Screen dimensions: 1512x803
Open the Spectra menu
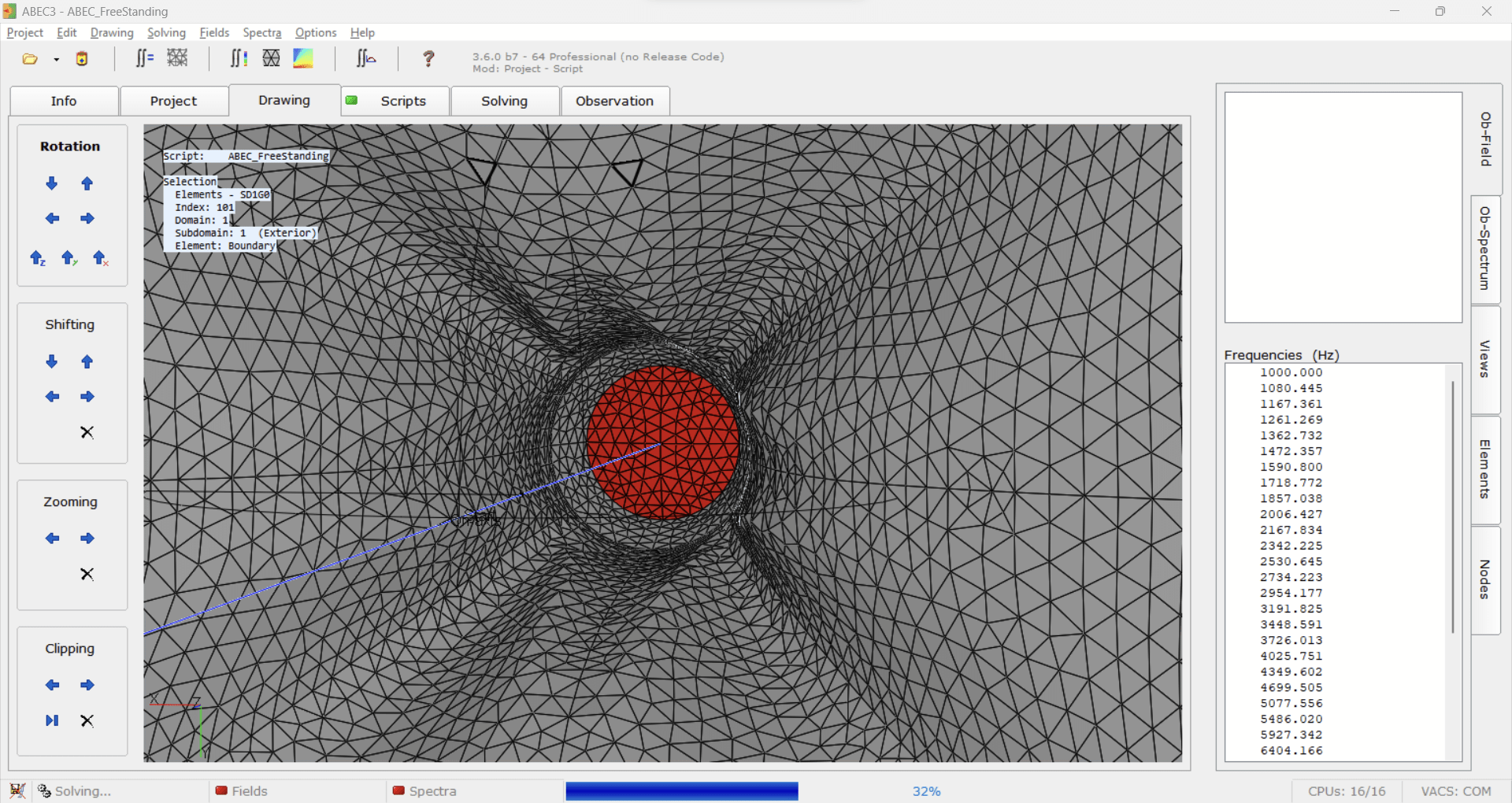tap(262, 32)
